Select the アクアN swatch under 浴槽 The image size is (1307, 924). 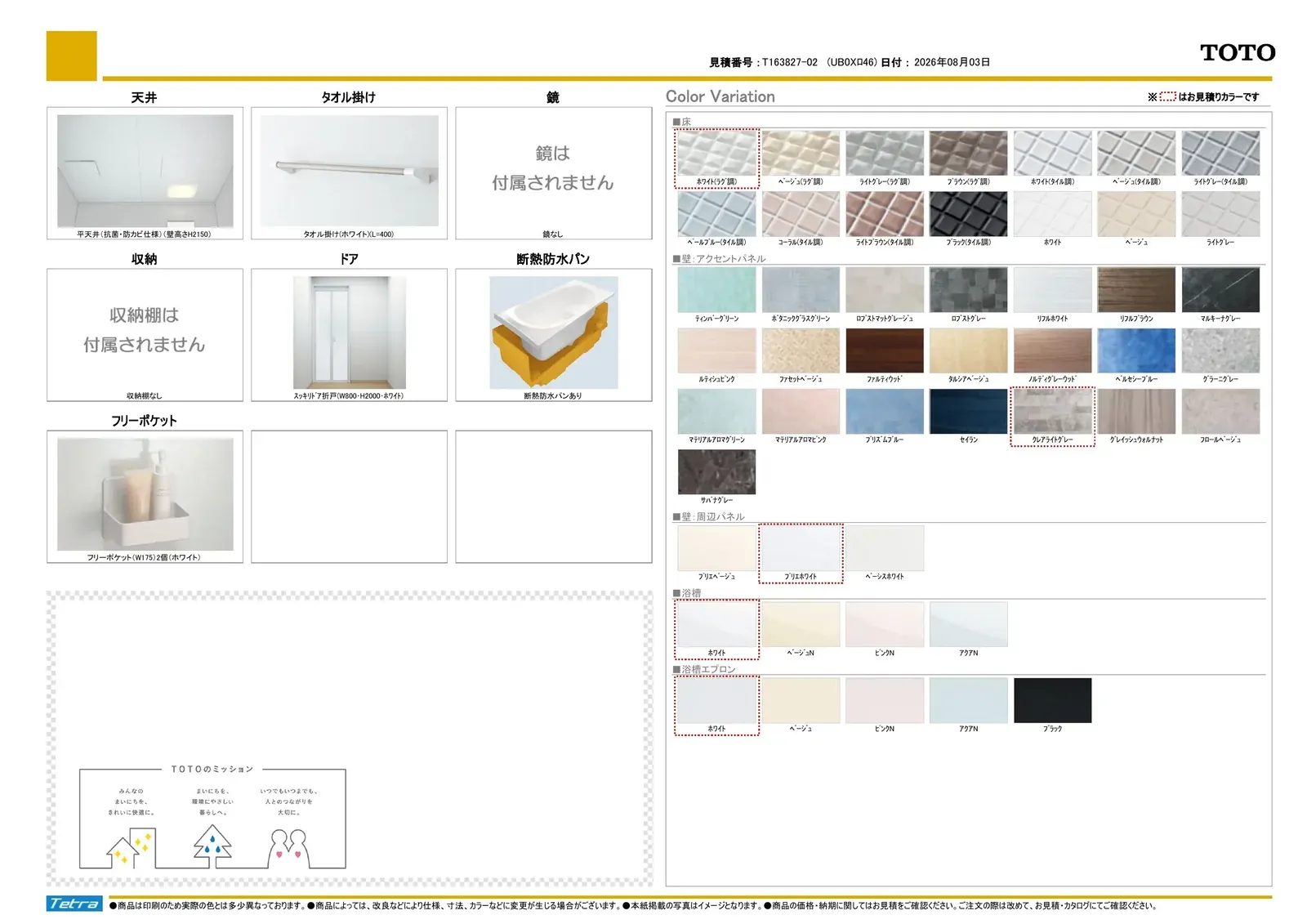click(968, 624)
